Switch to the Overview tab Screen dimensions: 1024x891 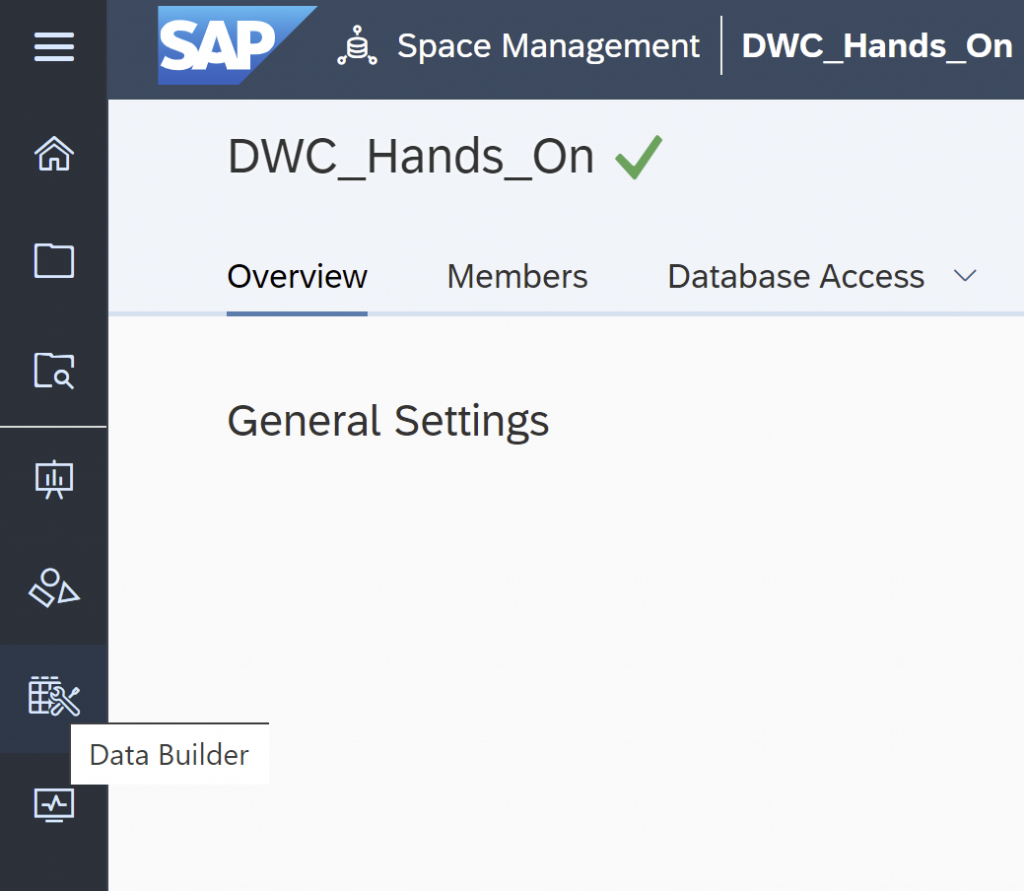click(x=297, y=276)
